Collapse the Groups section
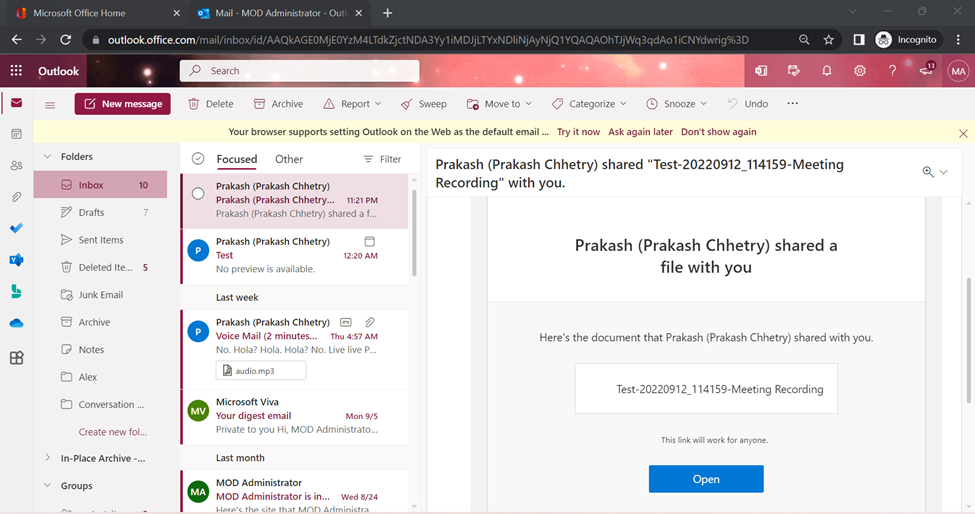Image resolution: width=975 pixels, height=514 pixels. click(x=47, y=485)
